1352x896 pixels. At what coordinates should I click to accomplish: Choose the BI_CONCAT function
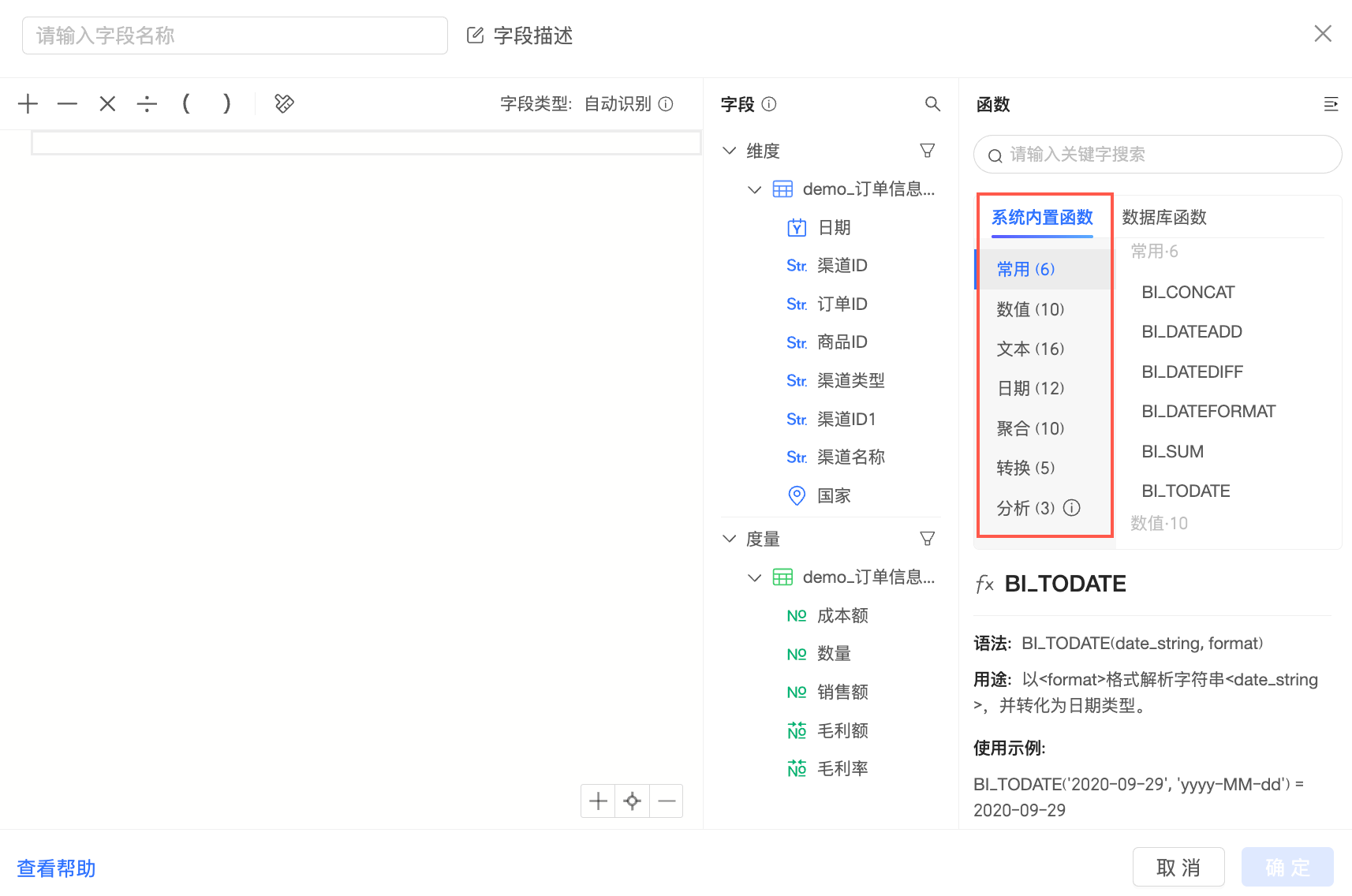[x=1188, y=293]
